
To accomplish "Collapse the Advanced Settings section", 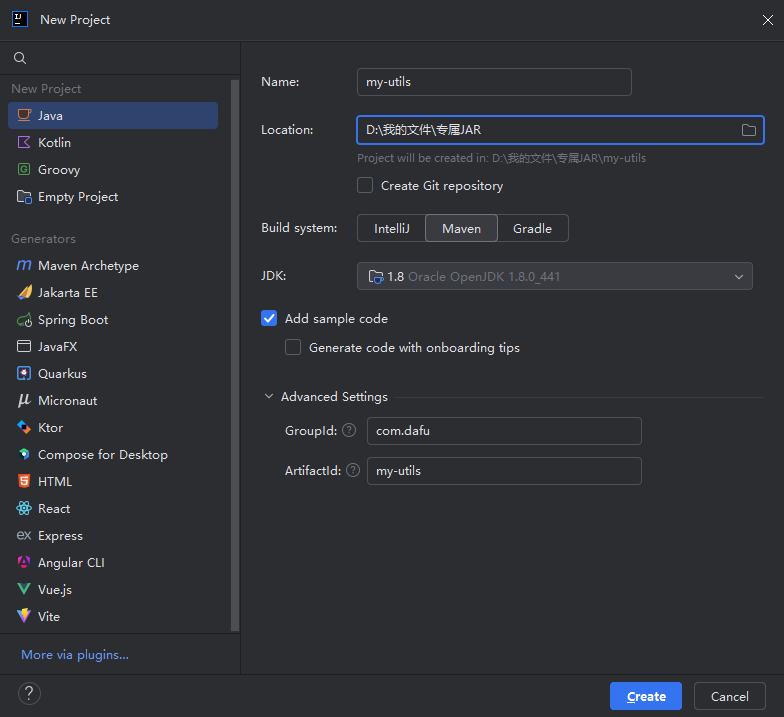I will click(269, 396).
